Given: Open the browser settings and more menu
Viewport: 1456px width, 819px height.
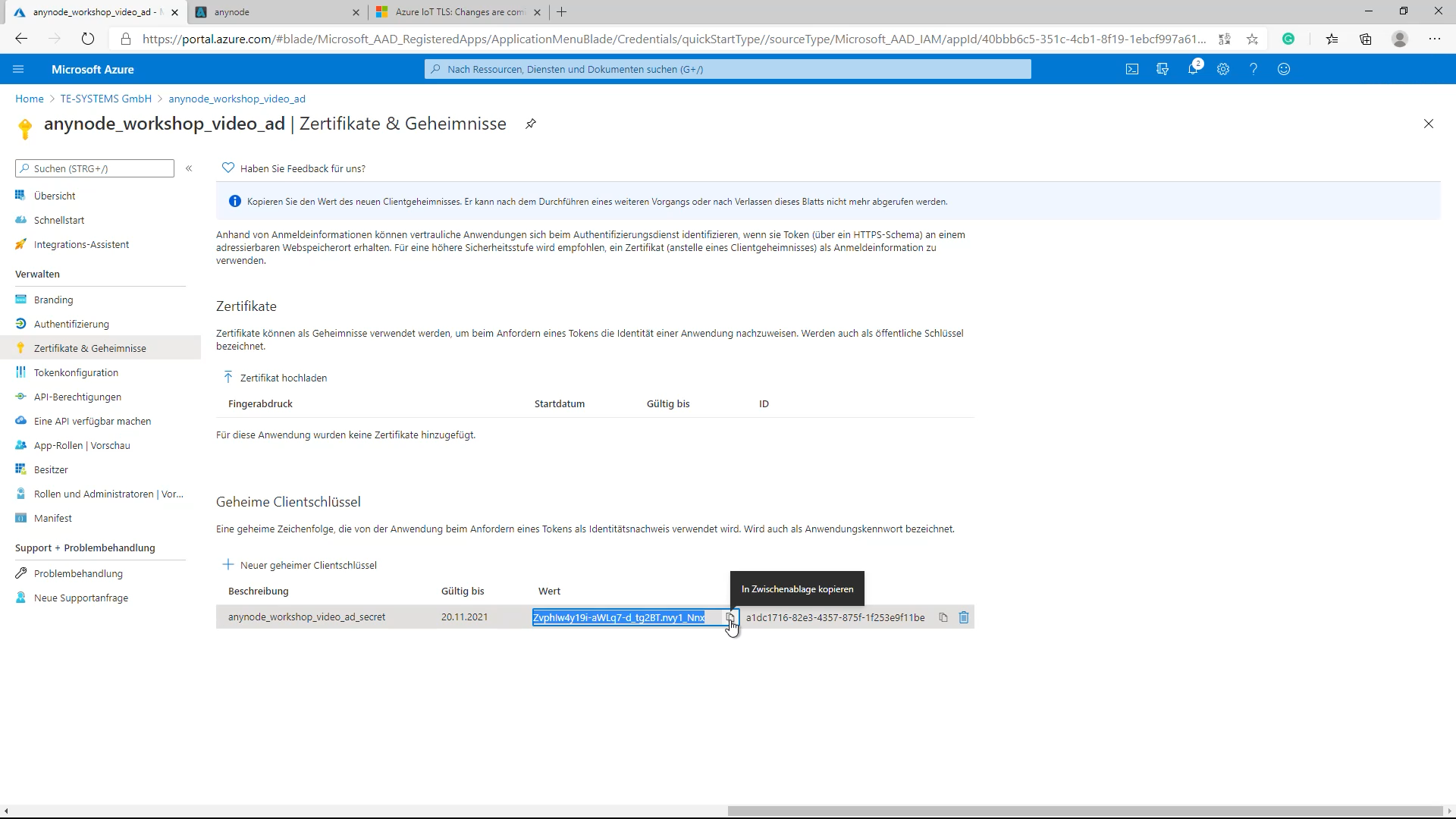Looking at the screenshot, I should [1435, 39].
